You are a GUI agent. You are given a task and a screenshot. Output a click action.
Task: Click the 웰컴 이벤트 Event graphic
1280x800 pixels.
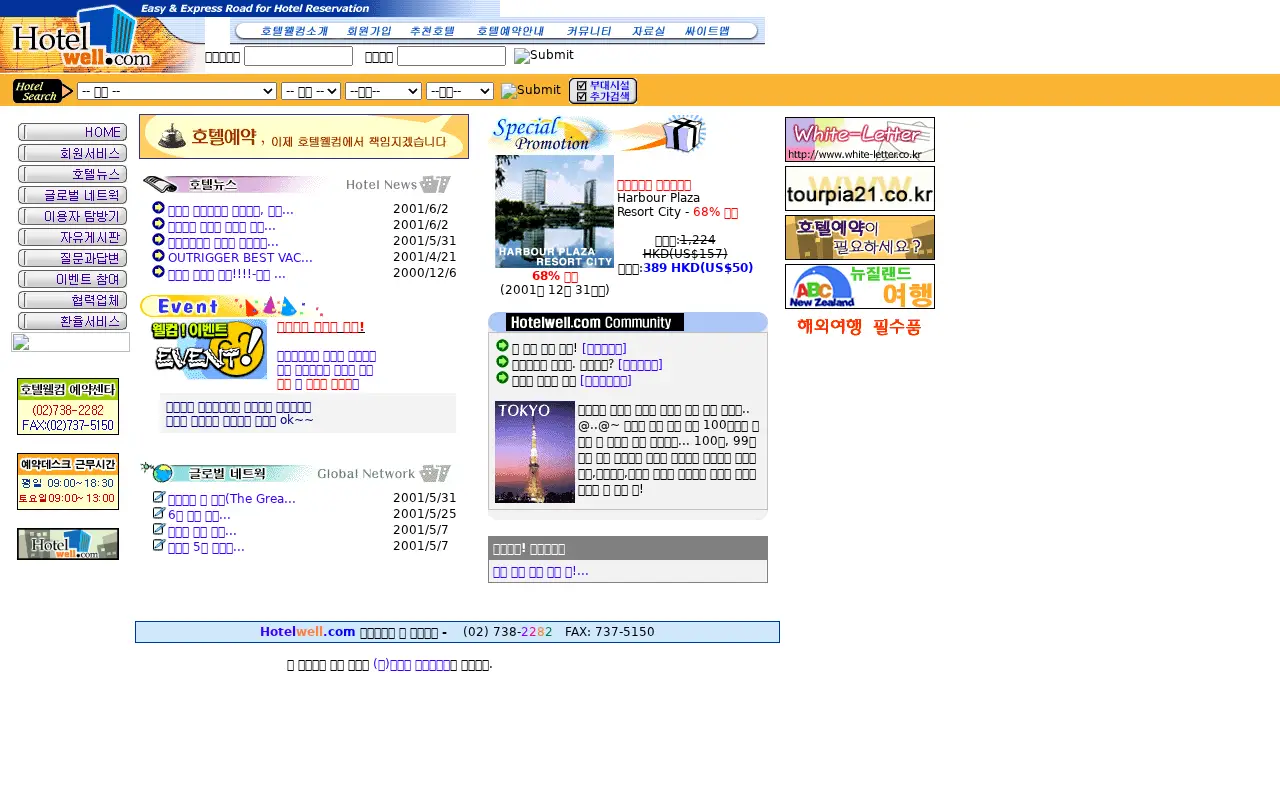pyautogui.click(x=209, y=349)
